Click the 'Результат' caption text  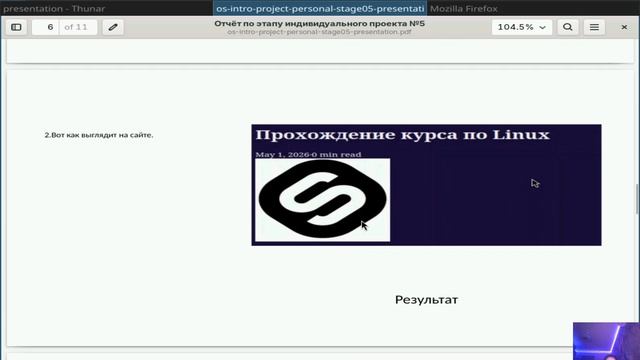[x=426, y=300]
